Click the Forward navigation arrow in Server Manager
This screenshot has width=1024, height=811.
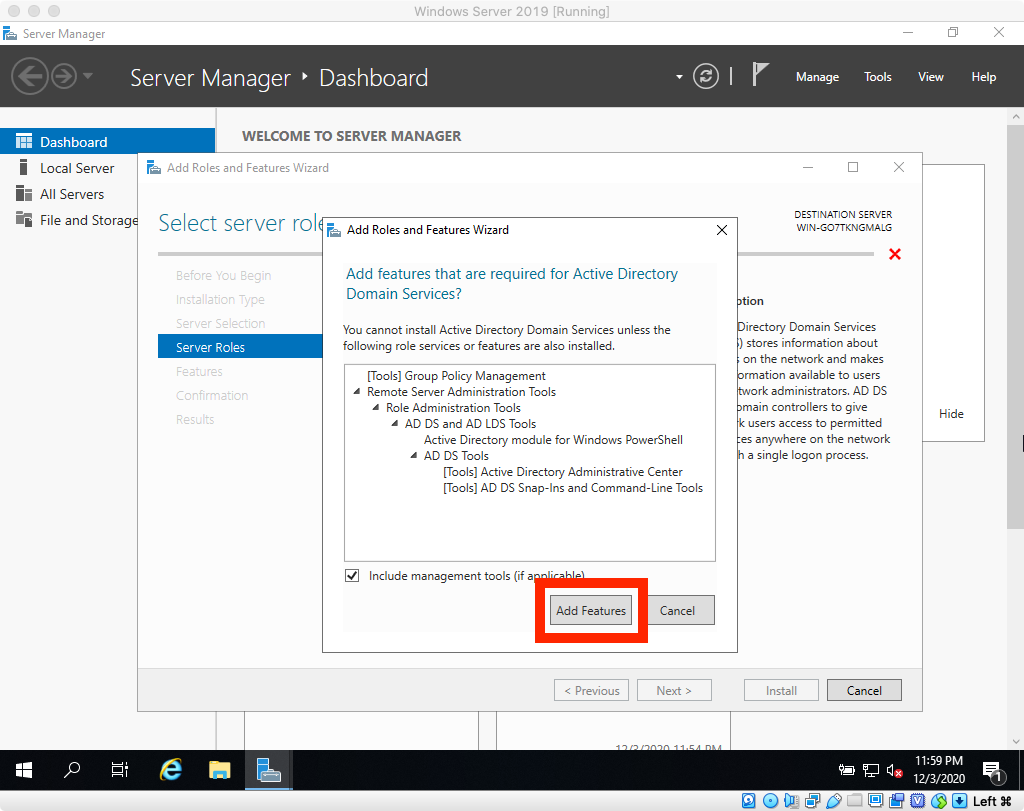tap(64, 76)
